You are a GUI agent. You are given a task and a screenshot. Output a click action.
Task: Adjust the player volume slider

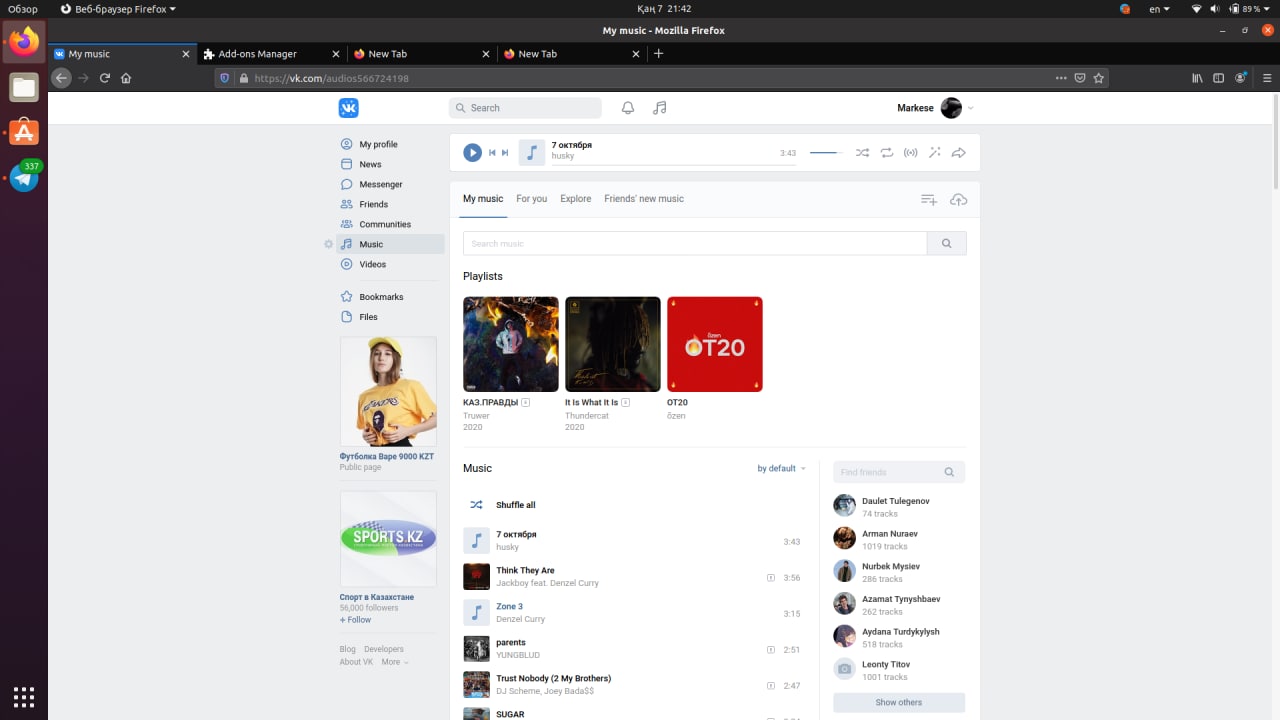826,153
